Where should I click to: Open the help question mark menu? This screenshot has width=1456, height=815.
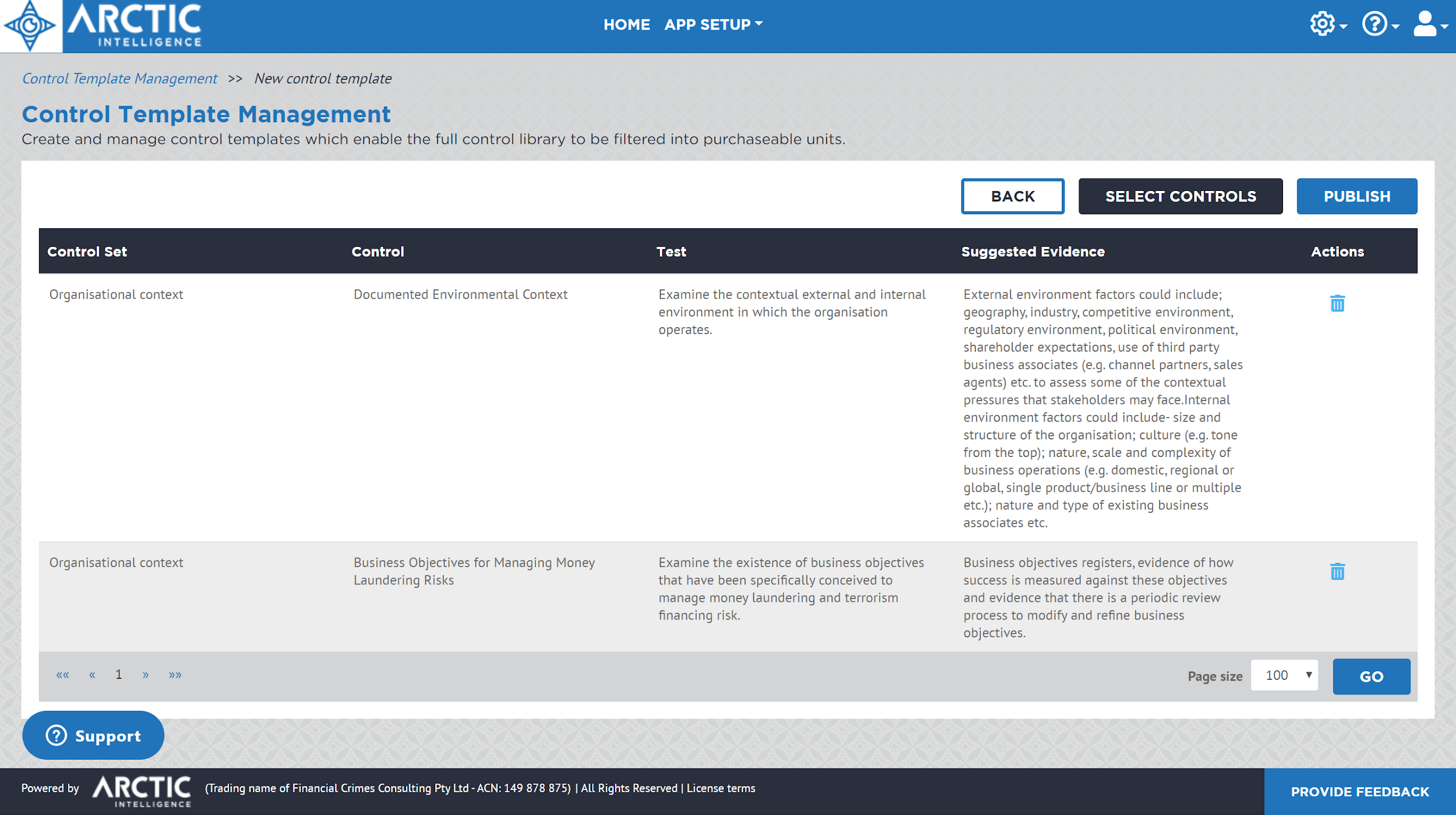pyautogui.click(x=1380, y=24)
